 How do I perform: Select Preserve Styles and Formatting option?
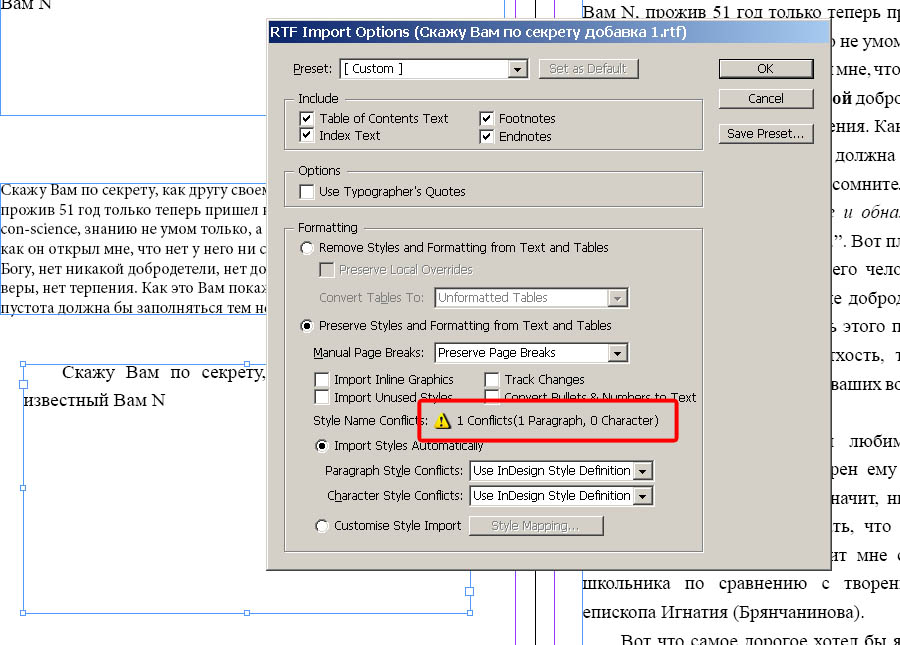pyautogui.click(x=307, y=326)
